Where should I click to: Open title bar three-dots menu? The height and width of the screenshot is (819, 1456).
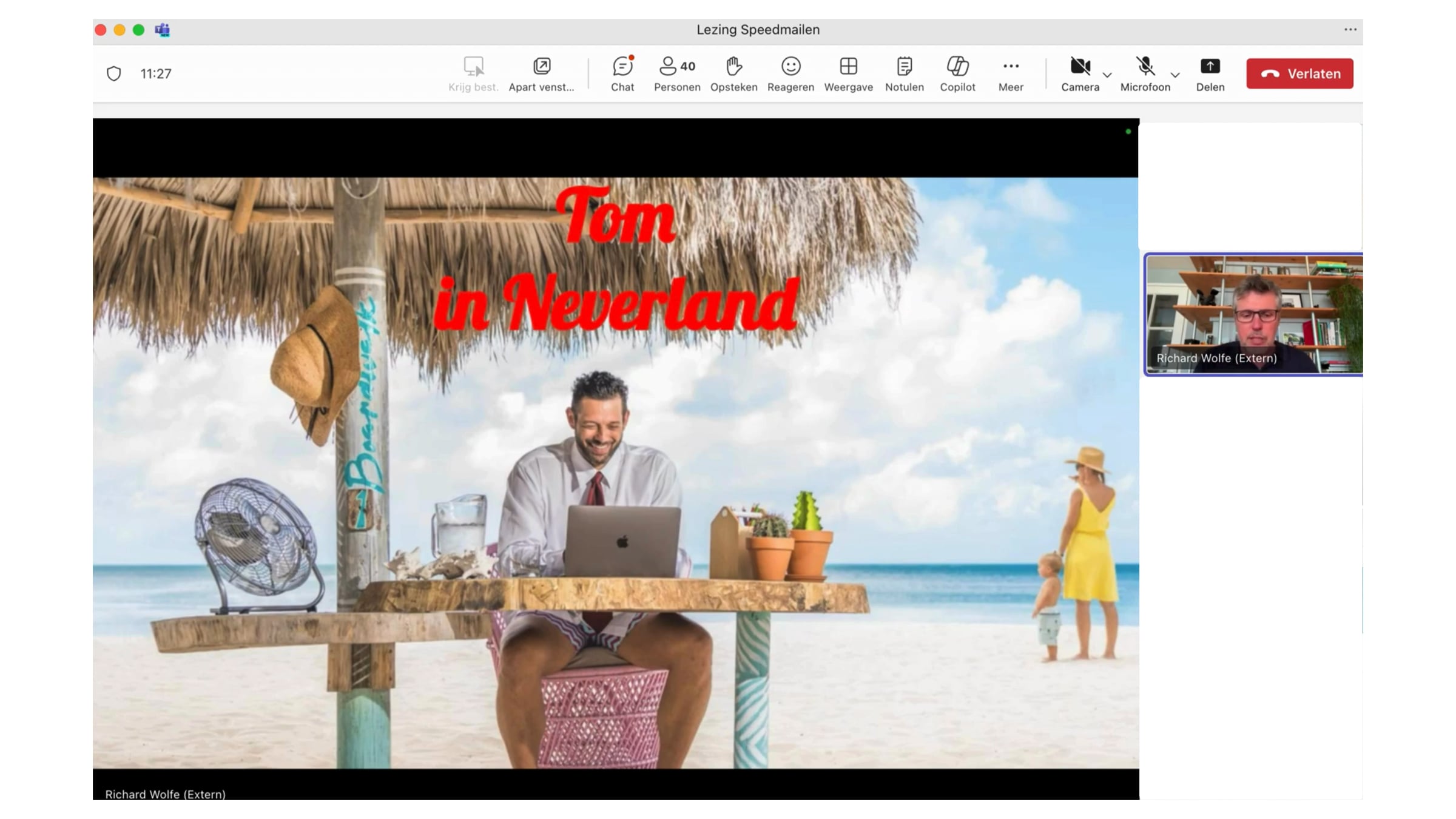tap(1350, 29)
